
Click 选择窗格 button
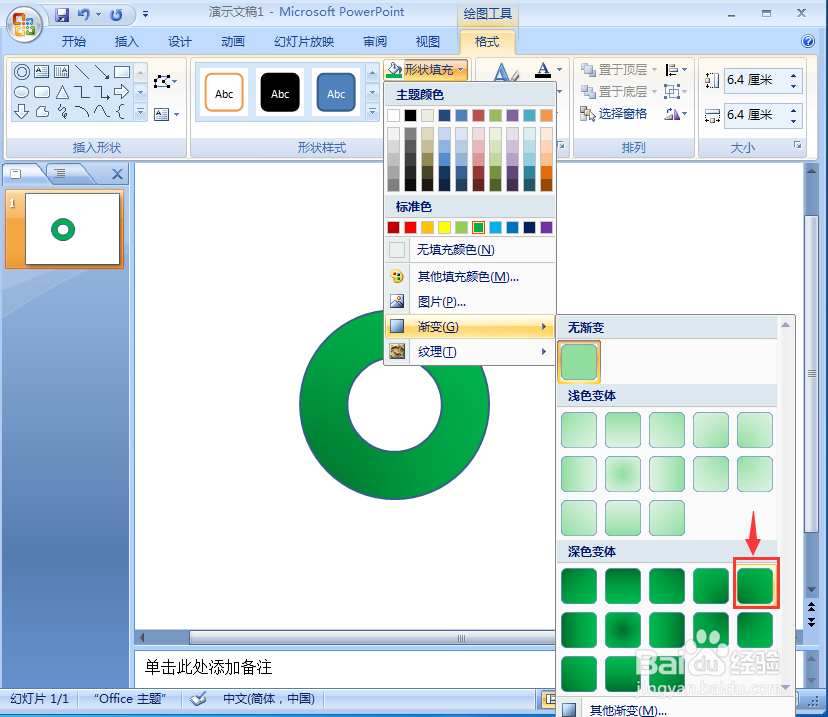coord(613,114)
